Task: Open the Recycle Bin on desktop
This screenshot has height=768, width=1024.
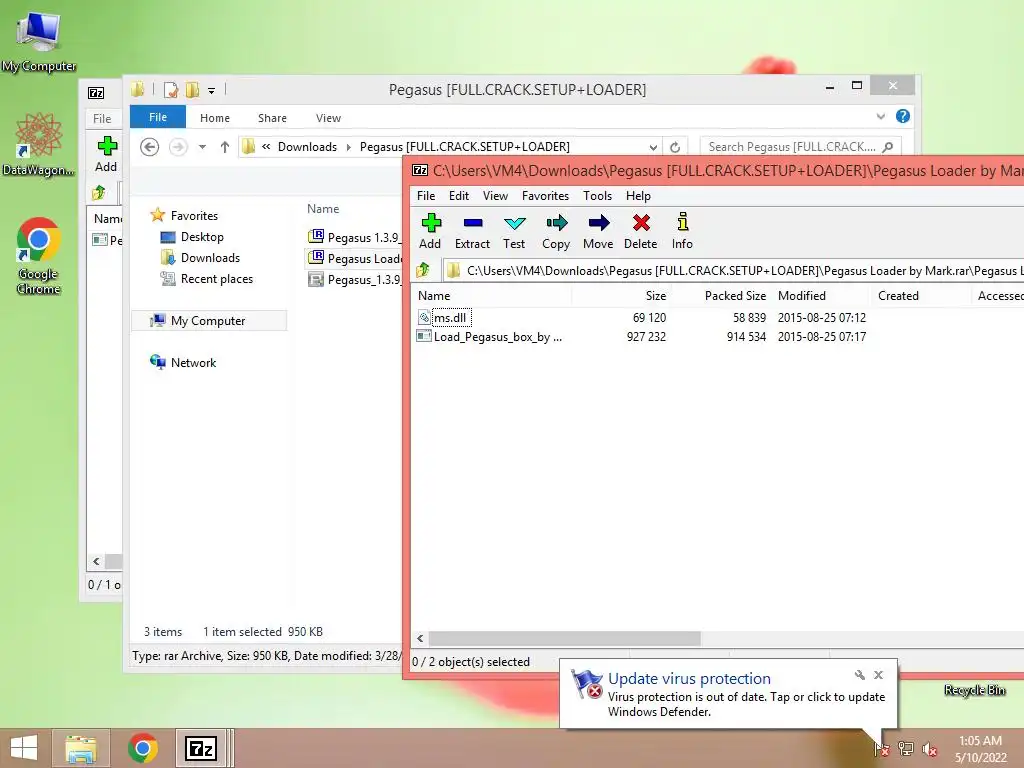Action: pyautogui.click(x=974, y=690)
